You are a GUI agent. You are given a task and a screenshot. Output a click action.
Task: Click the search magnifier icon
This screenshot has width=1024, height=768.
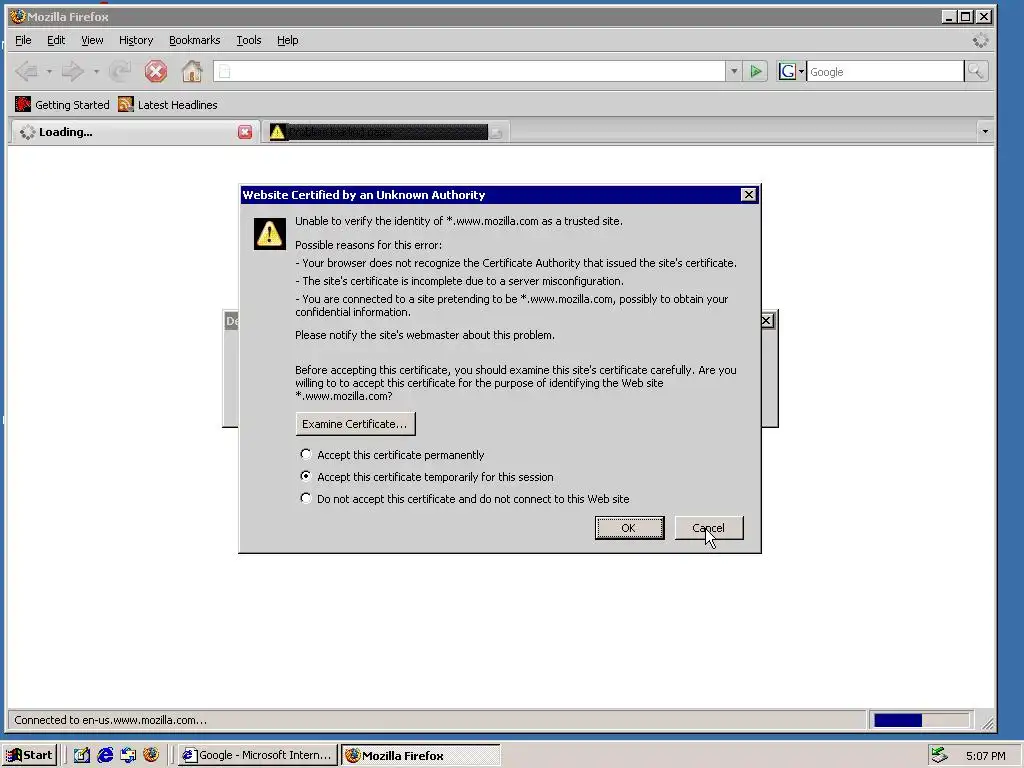coord(976,71)
